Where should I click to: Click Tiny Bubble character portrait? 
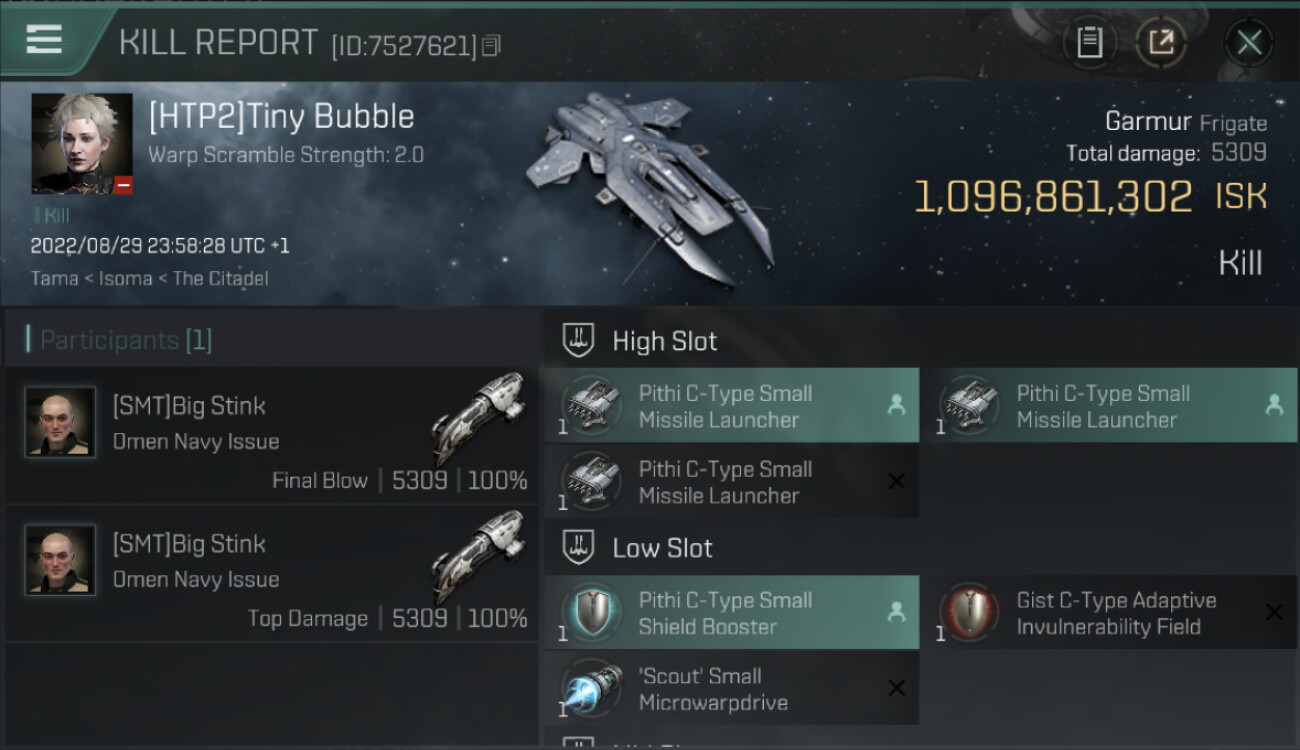(x=82, y=144)
